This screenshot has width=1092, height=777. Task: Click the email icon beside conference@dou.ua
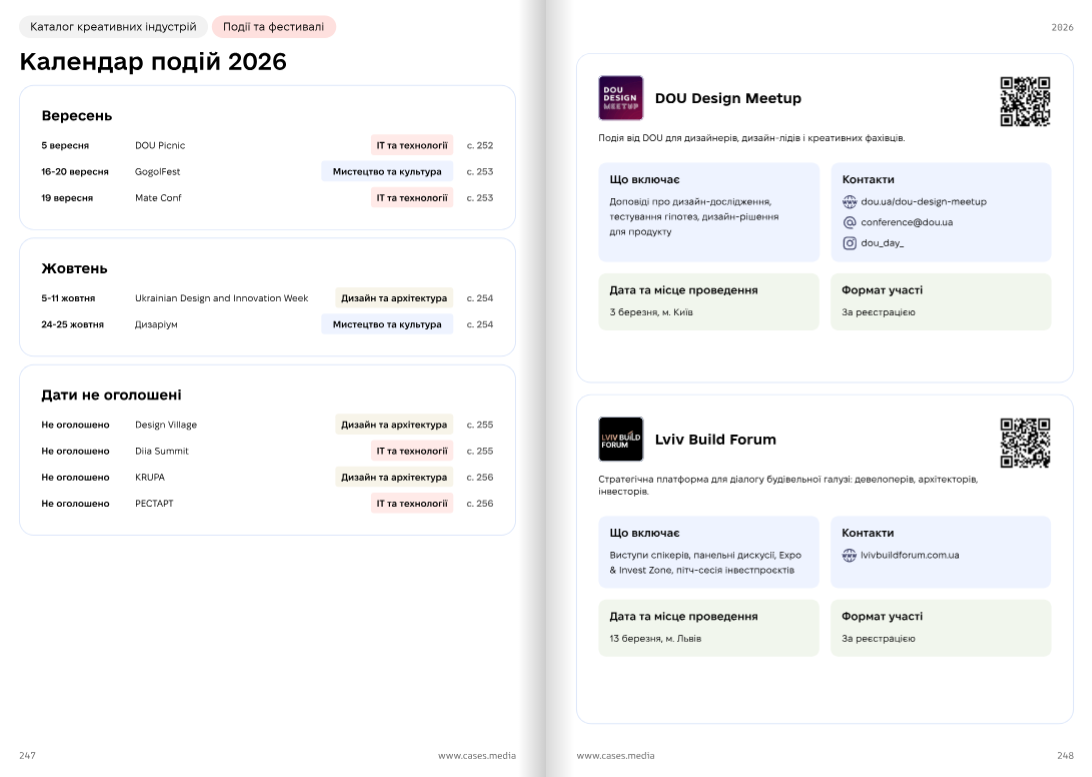(x=850, y=223)
